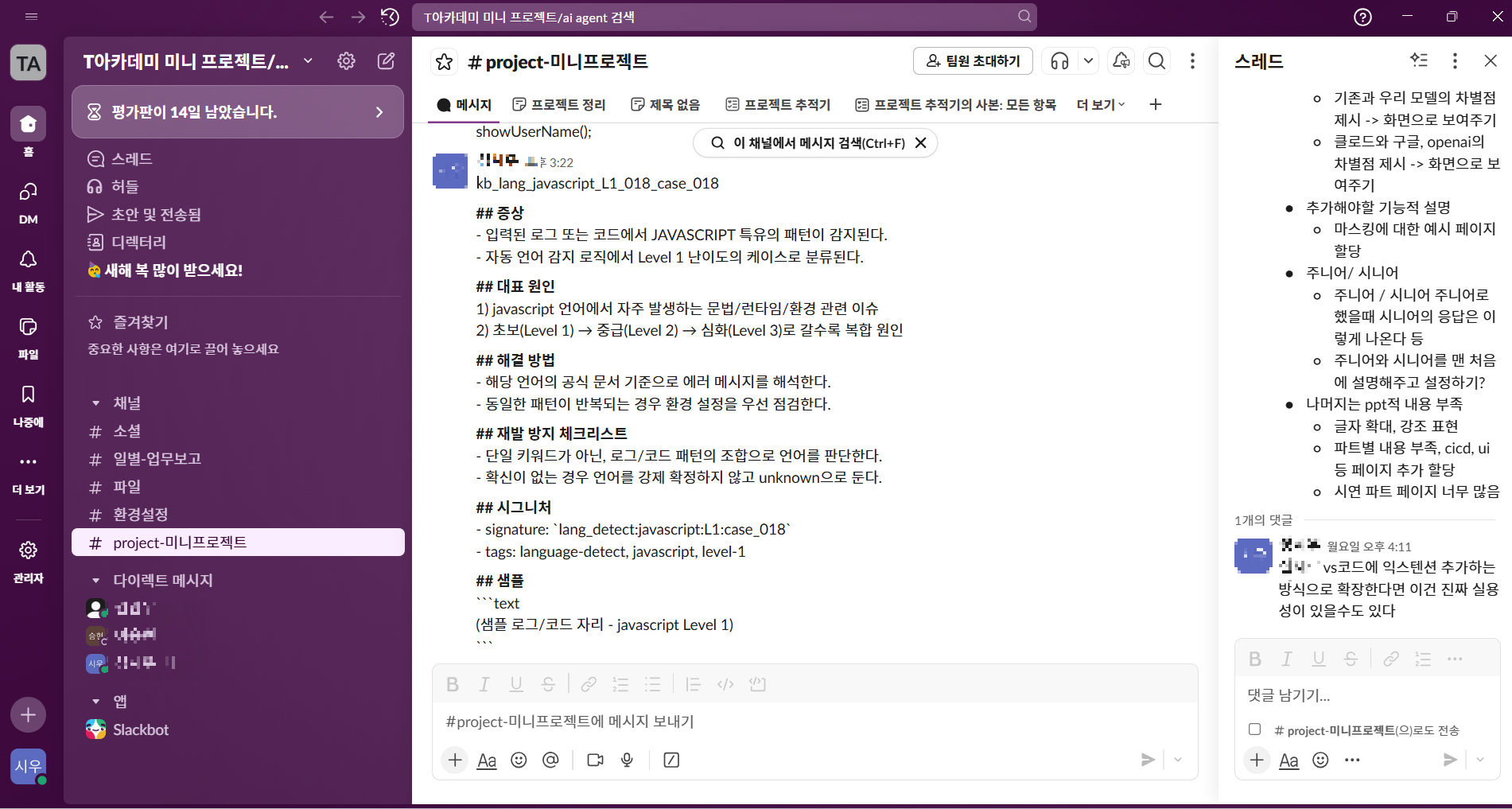The width and height of the screenshot is (1512, 809).
Task: Go forward with the right arrow
Action: coord(358,17)
